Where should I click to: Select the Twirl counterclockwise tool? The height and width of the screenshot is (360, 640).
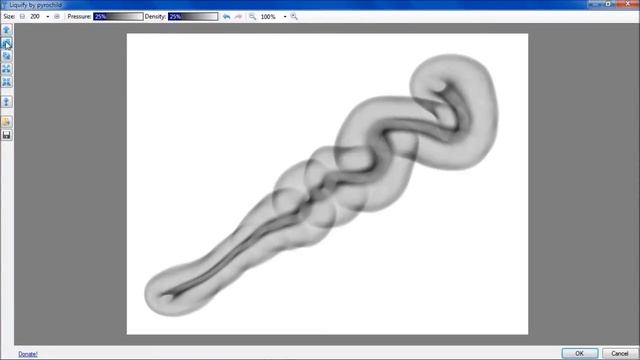click(7, 56)
